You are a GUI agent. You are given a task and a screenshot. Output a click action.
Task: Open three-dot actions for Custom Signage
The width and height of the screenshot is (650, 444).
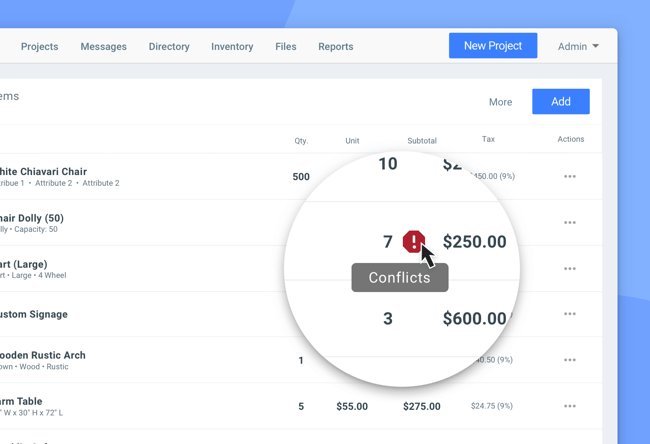click(570, 314)
